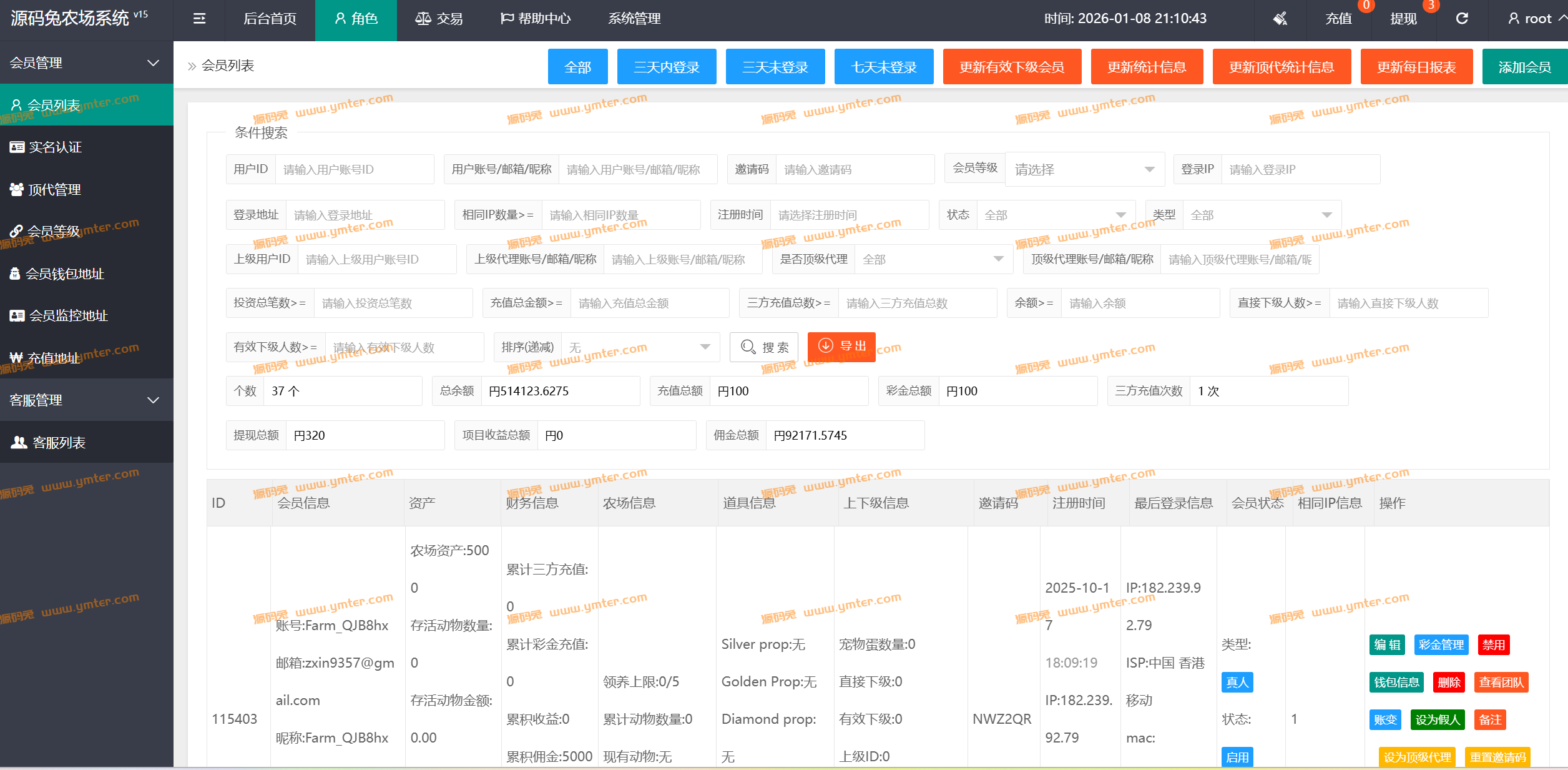Image resolution: width=1568 pixels, height=770 pixels.
Task: Open 客服列表 sidebar item
Action: [x=59, y=443]
